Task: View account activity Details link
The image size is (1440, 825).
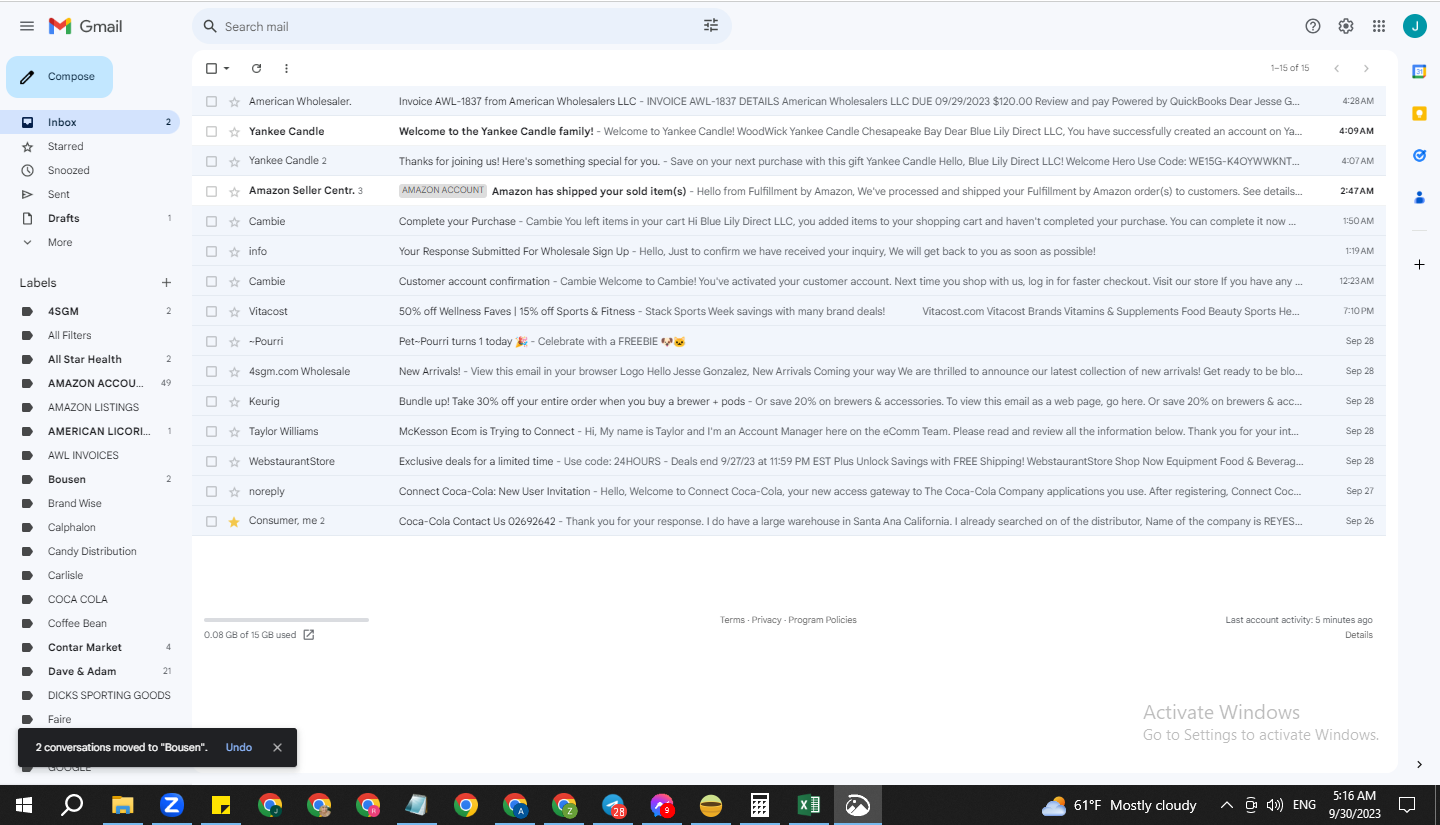Action: [x=1359, y=635]
